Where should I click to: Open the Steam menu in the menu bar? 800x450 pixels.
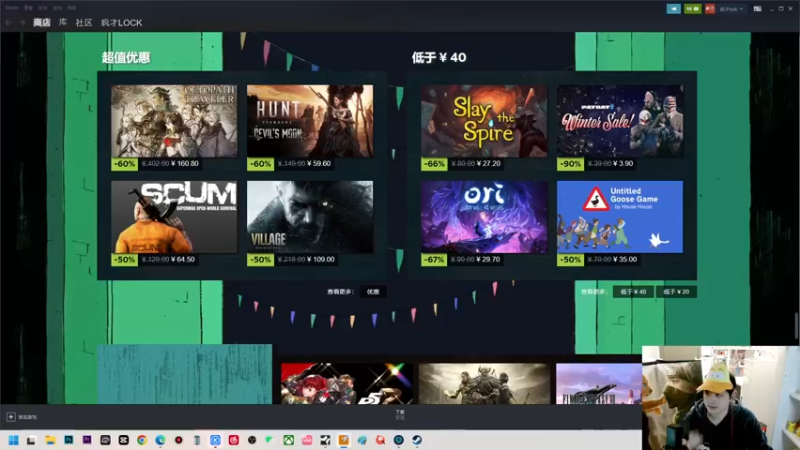[12, 8]
